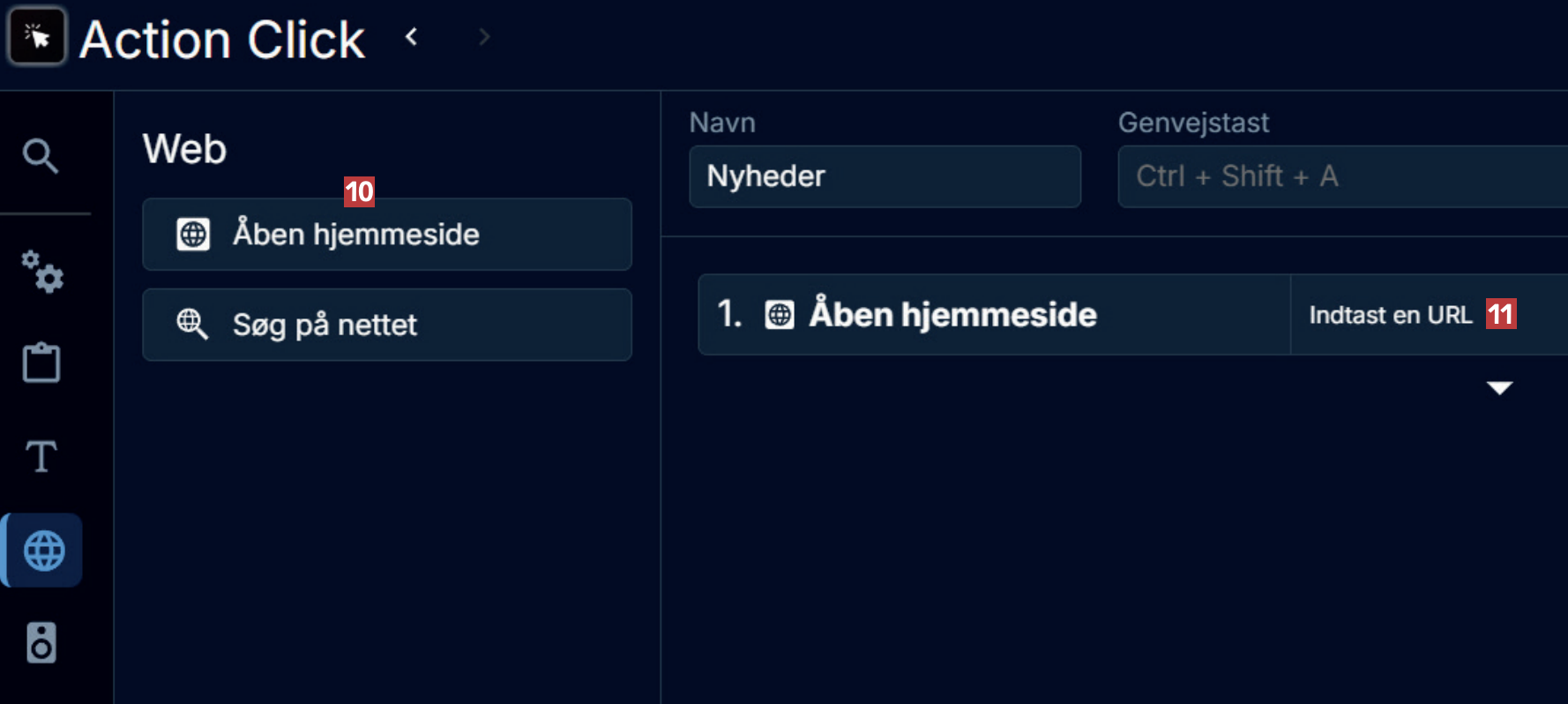Screen dimensions: 1568x704
Task: Click the Action Click app logo icon
Action: click(x=37, y=37)
